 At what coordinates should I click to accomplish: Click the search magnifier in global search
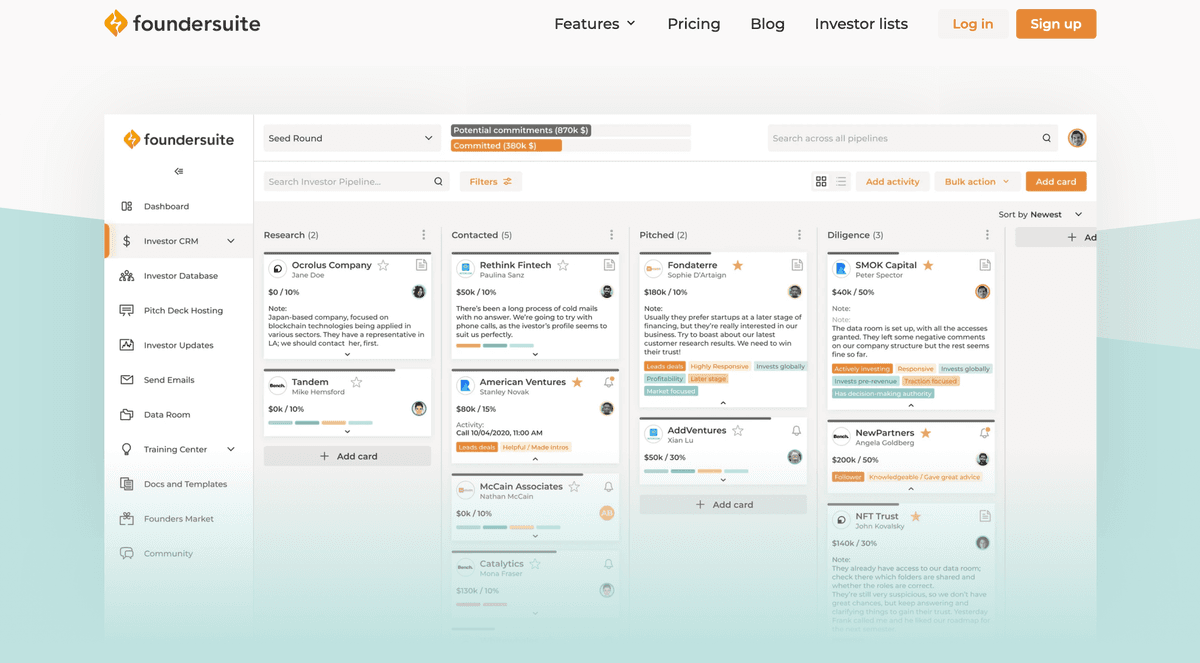(1047, 138)
